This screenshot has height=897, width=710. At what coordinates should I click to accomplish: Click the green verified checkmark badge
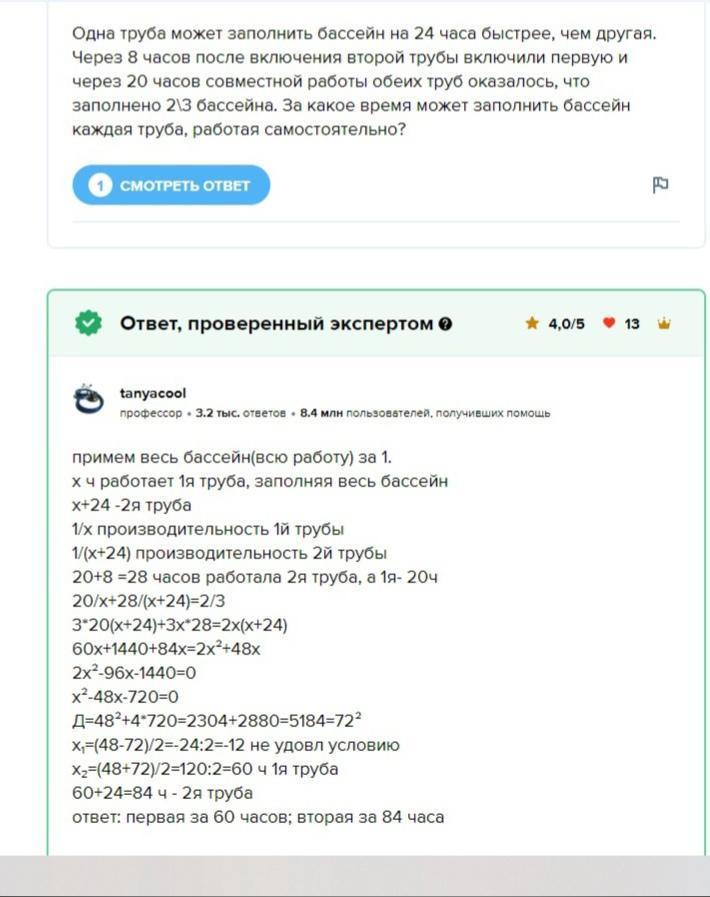point(88,323)
